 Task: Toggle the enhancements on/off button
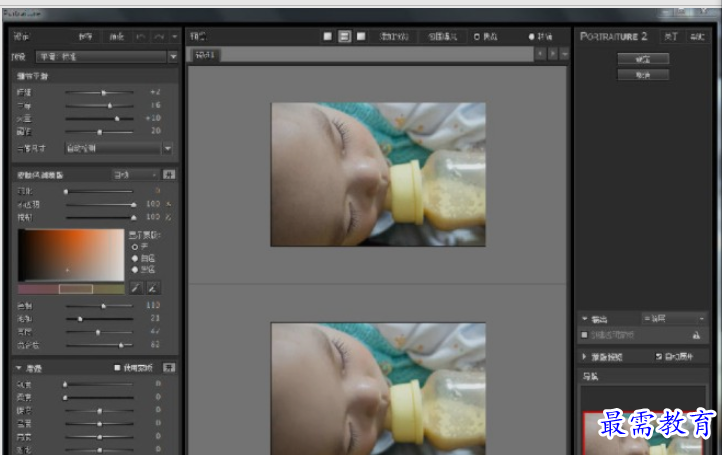pyautogui.click(x=169, y=368)
